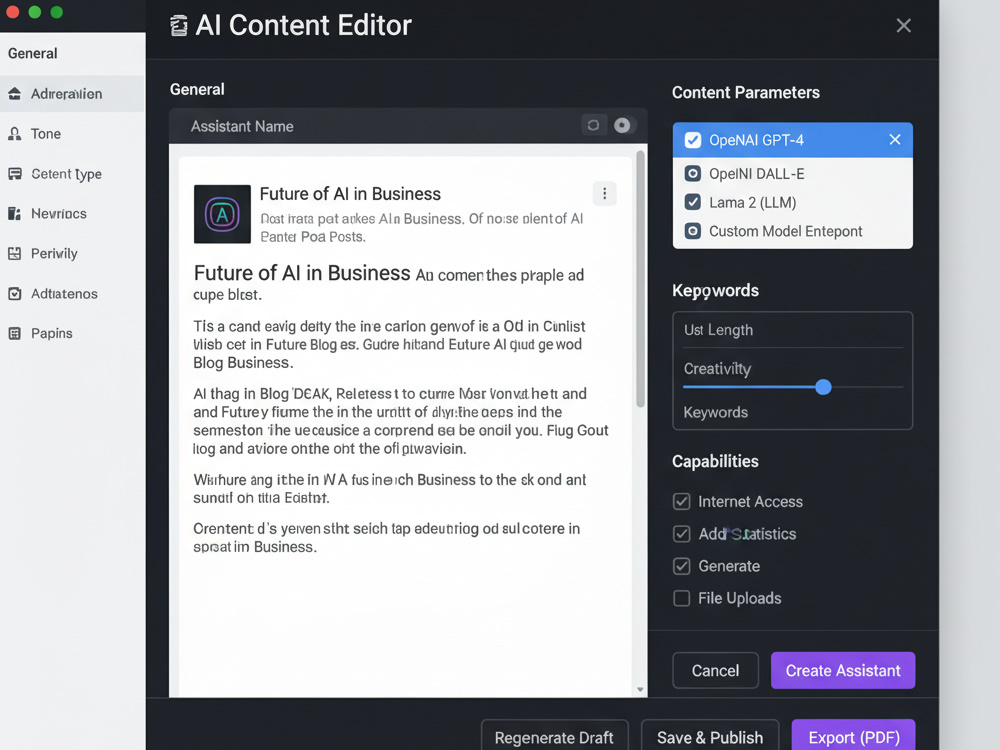Click the scroll-down arrow below the document
Image resolution: width=1000 pixels, height=750 pixels.
click(640, 689)
